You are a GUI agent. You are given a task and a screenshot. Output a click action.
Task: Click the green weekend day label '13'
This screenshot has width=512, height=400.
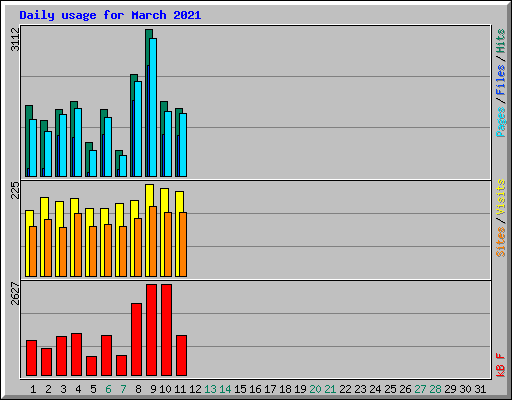(210, 389)
